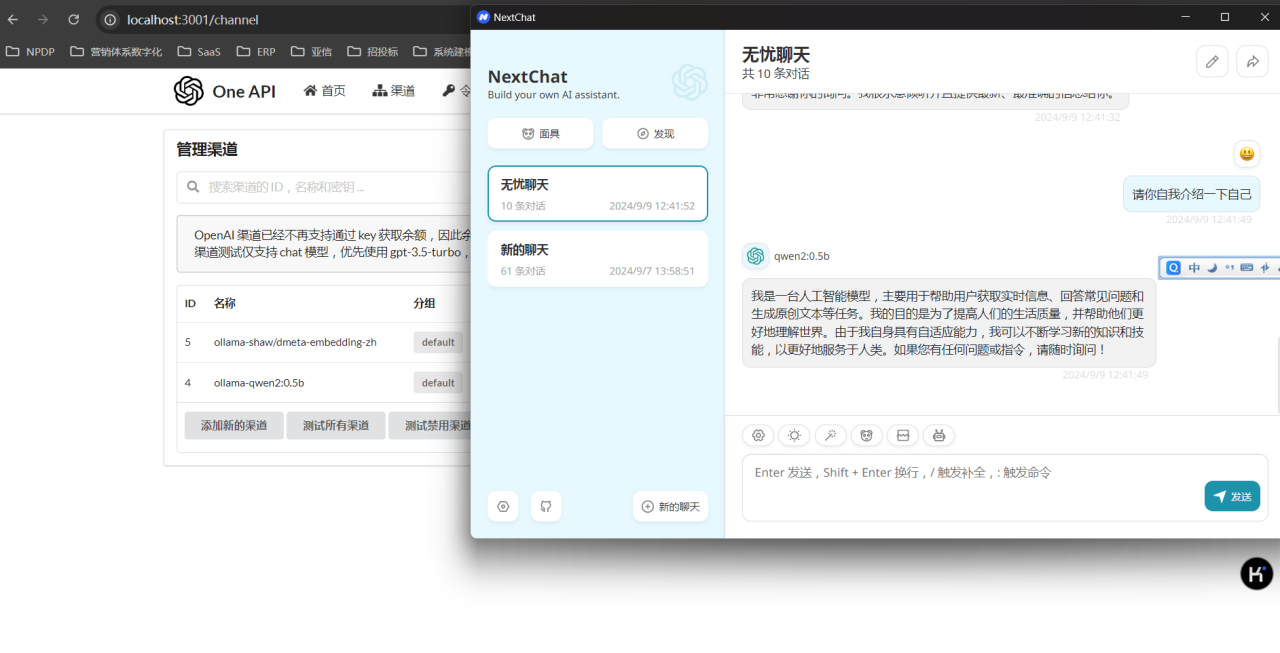Open the 招投标 bookmark folder
The image size is (1280, 653).
click(x=372, y=52)
